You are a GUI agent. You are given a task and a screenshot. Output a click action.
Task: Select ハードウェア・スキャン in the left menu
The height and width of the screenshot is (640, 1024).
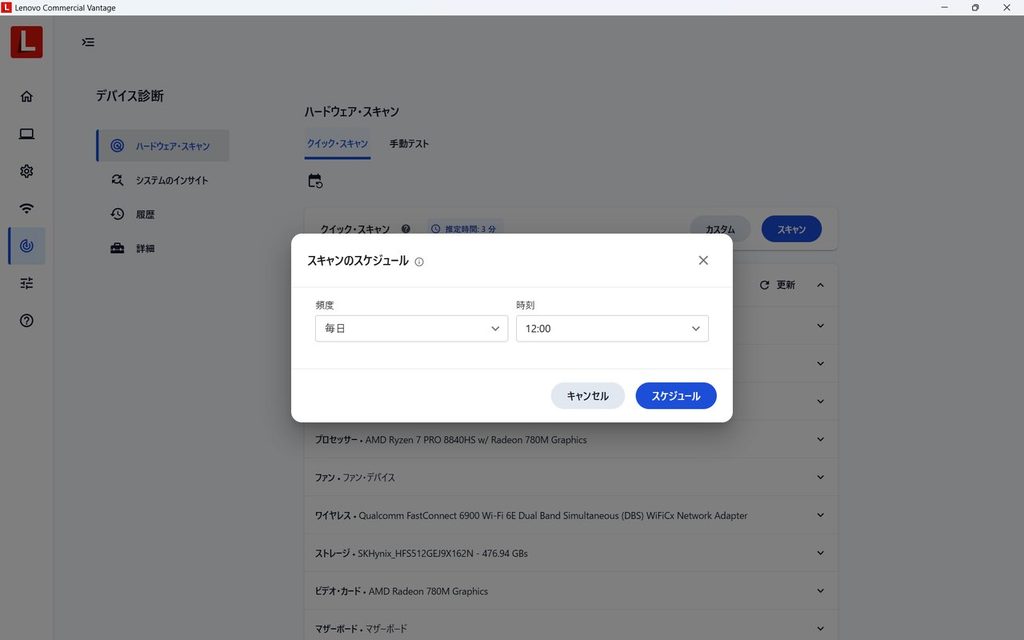point(163,146)
